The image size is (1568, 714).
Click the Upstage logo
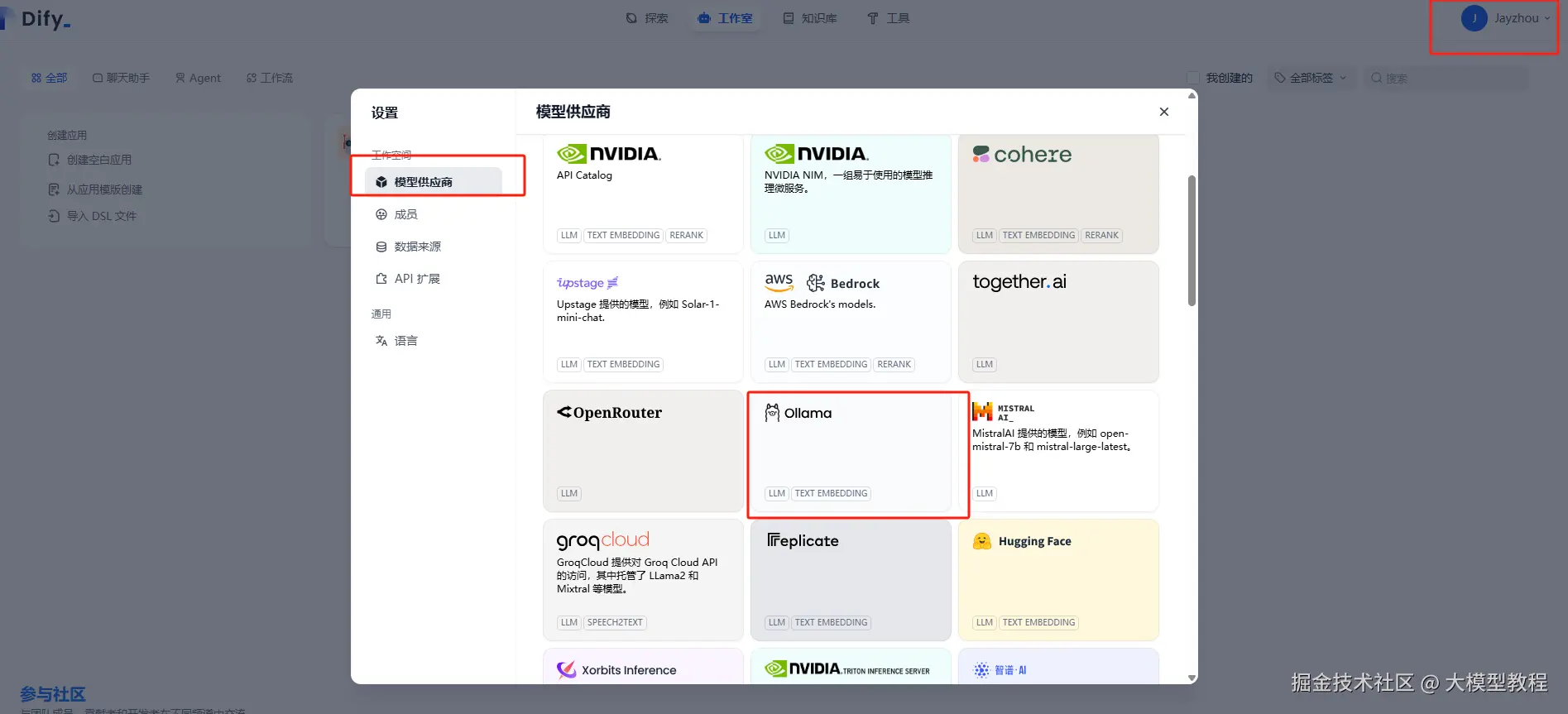587,283
